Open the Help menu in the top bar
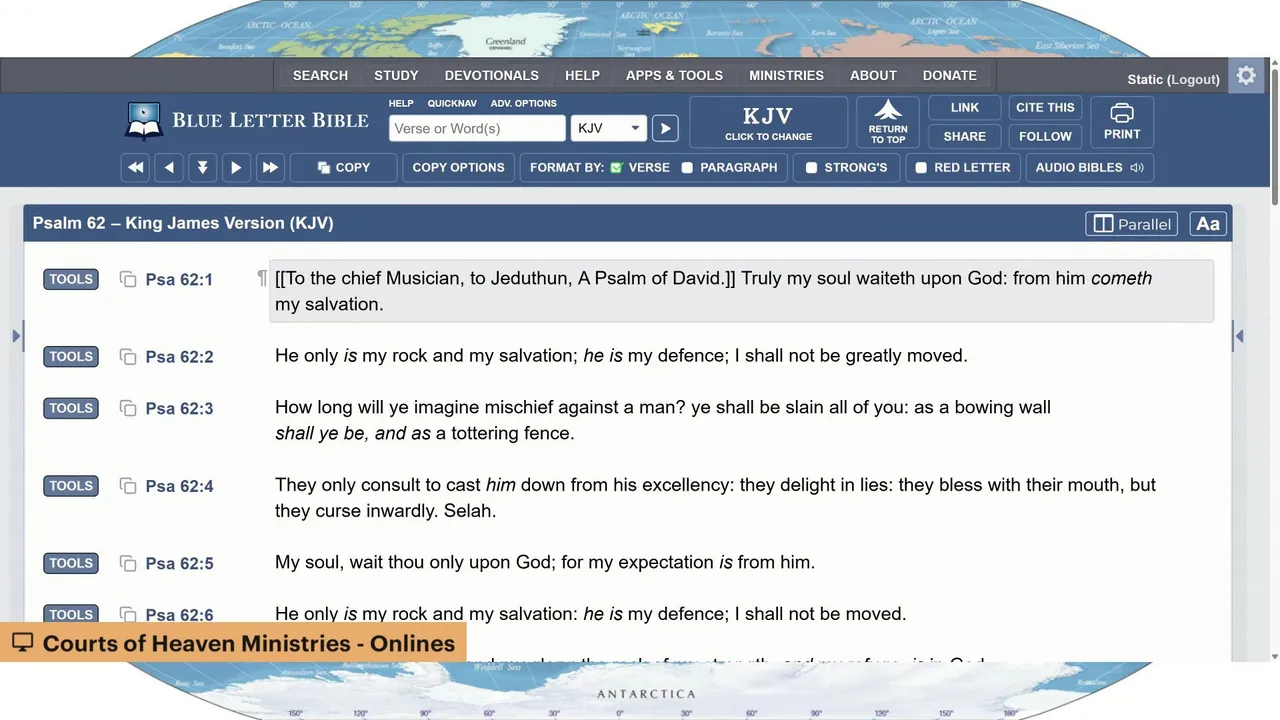The height and width of the screenshot is (720, 1280). click(582, 75)
